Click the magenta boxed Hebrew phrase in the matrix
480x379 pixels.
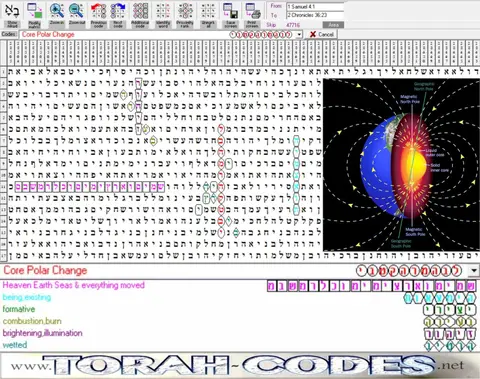pos(90,187)
